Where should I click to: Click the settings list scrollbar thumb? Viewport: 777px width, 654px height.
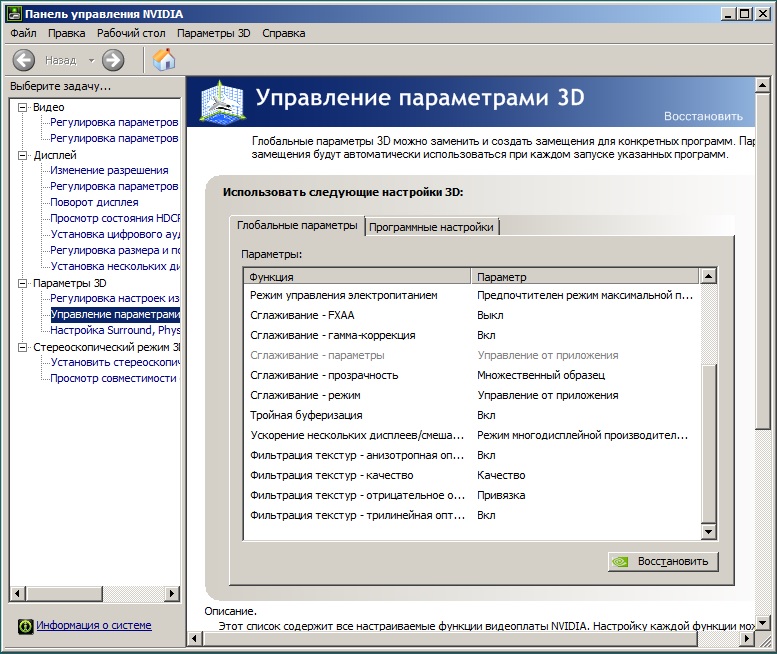[x=709, y=444]
